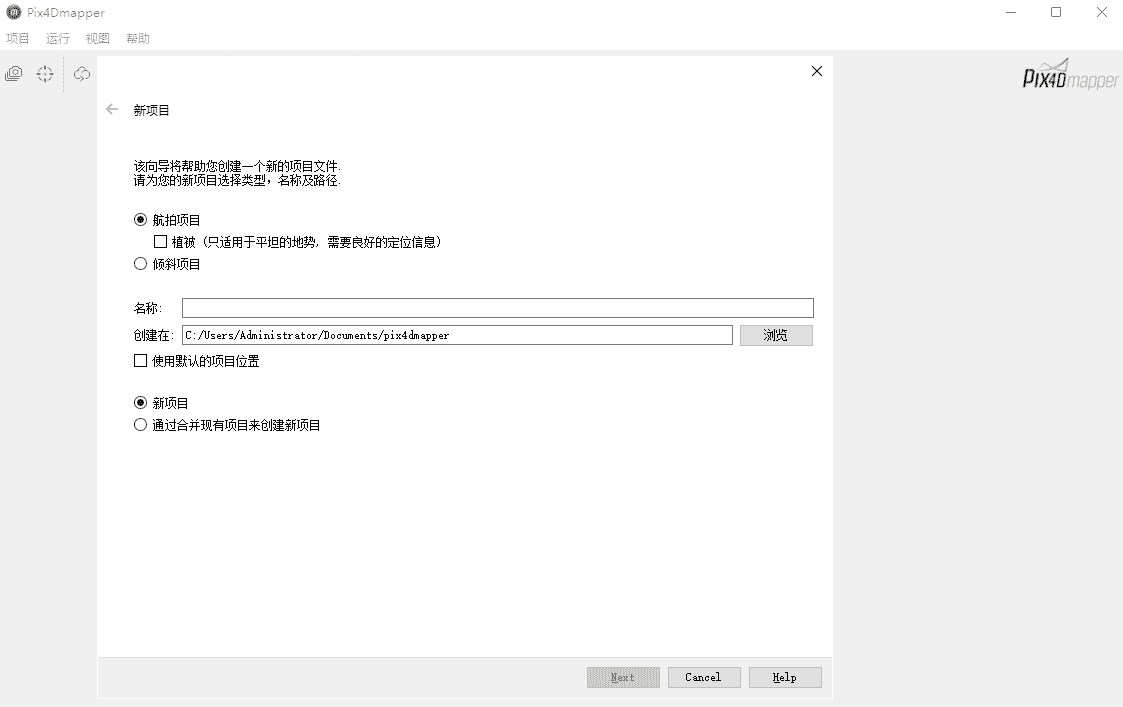Close the new project wizard dialog
The image size is (1123, 707).
point(817,71)
